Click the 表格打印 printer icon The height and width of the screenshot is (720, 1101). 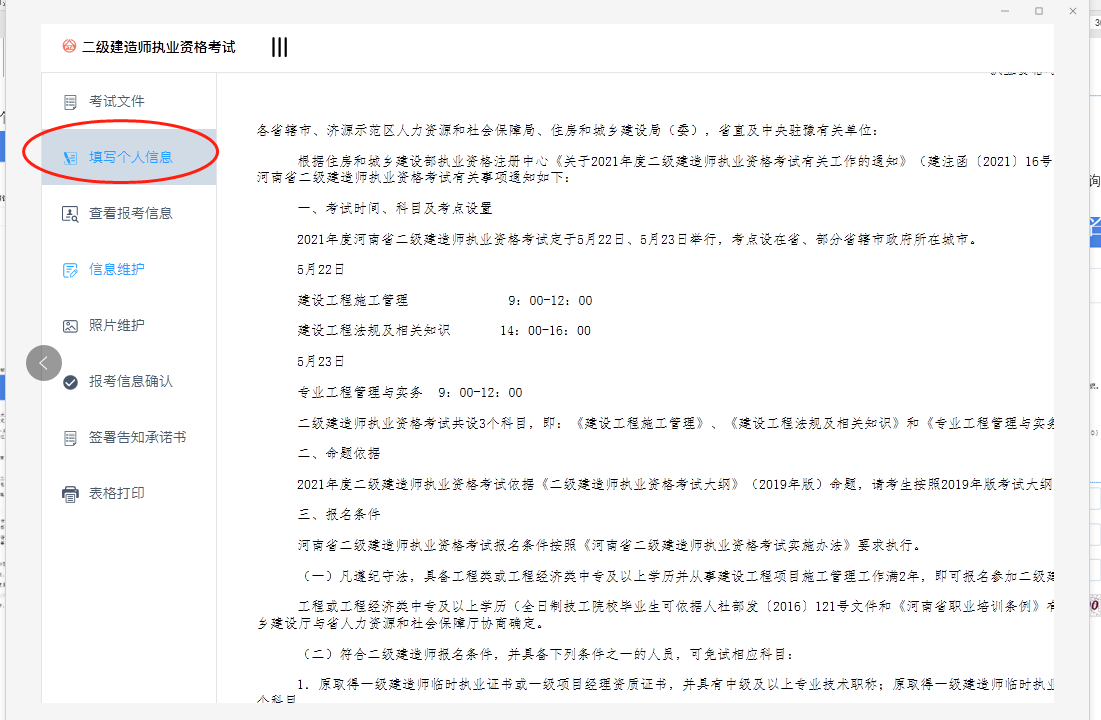click(70, 494)
